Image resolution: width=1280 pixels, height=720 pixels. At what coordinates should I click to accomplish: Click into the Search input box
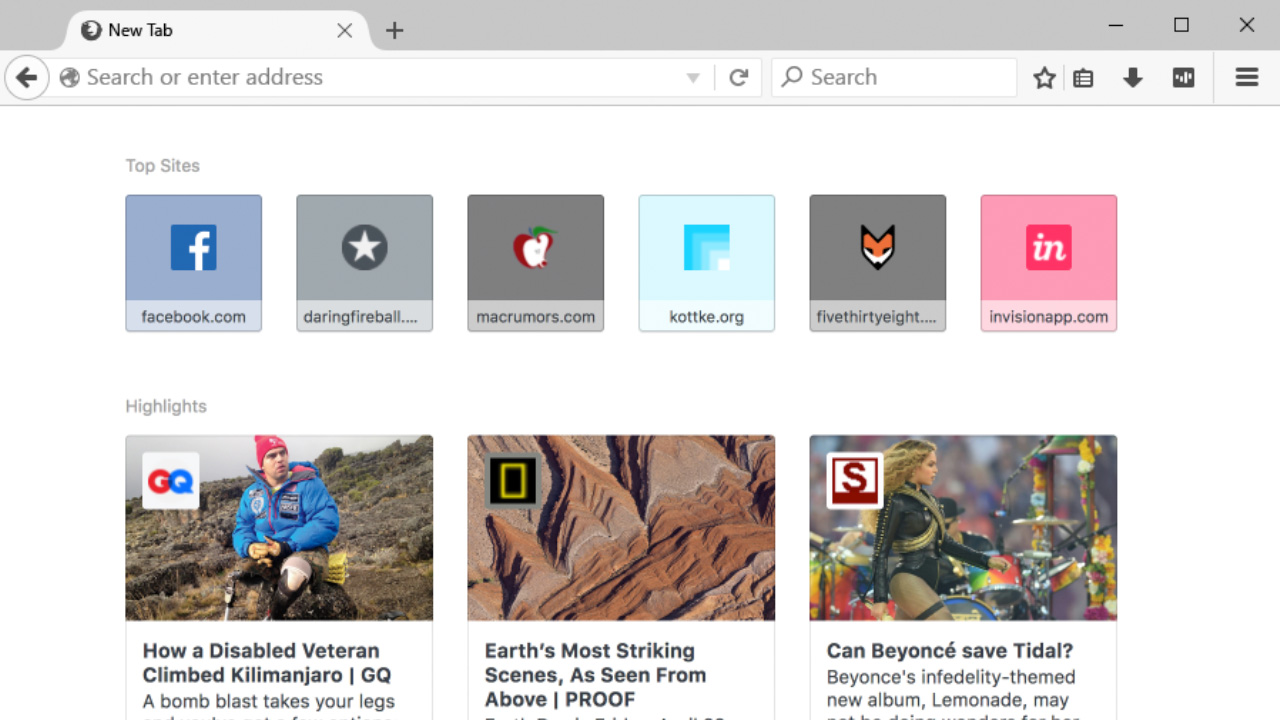pos(894,77)
